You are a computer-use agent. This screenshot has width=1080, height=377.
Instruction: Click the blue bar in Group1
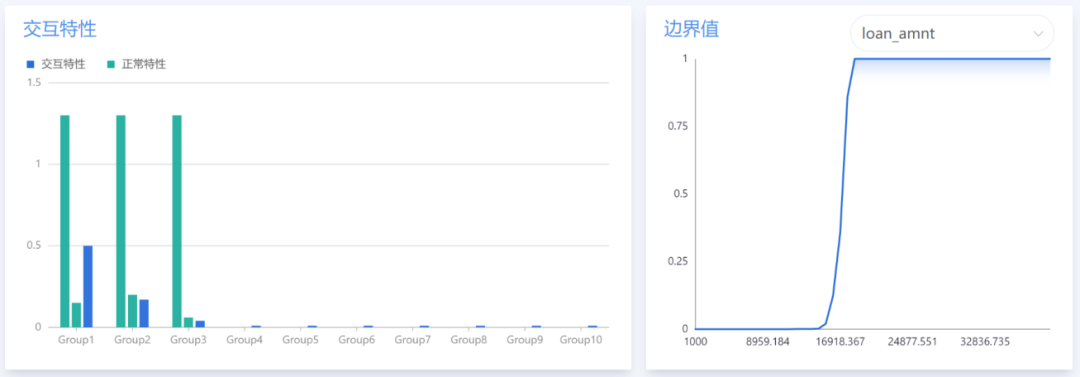[87, 286]
